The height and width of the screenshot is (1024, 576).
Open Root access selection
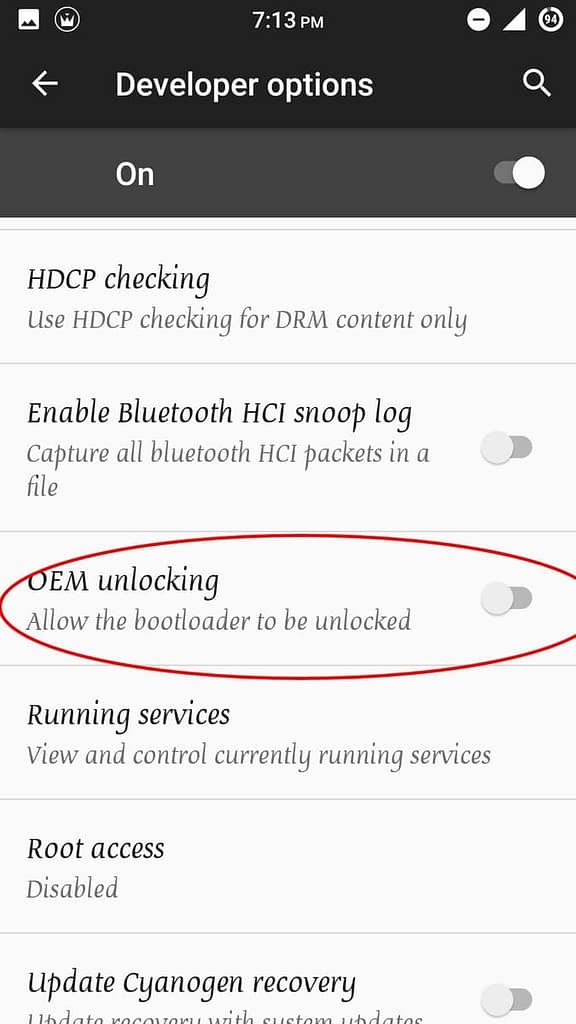click(288, 866)
